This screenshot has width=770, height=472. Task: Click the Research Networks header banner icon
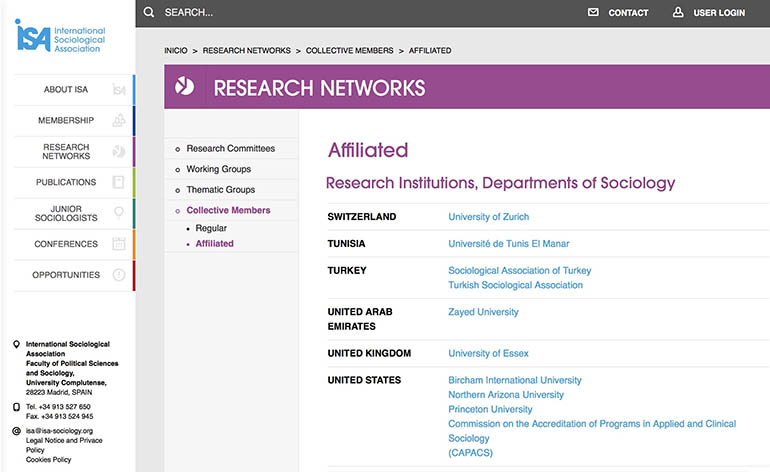pos(185,86)
